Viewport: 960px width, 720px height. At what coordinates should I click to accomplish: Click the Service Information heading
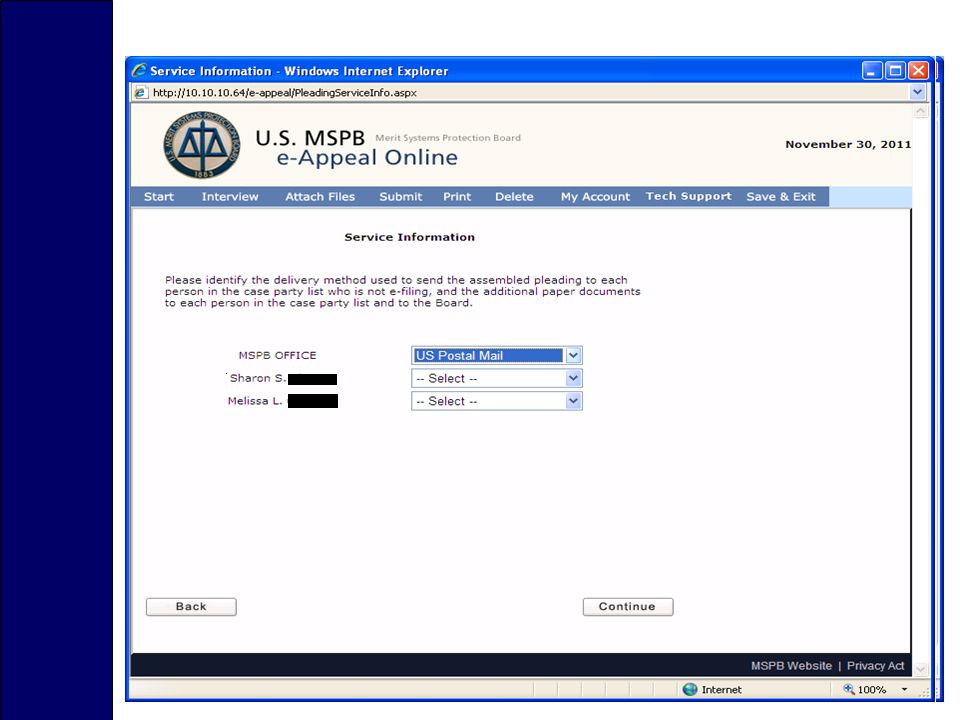click(410, 237)
